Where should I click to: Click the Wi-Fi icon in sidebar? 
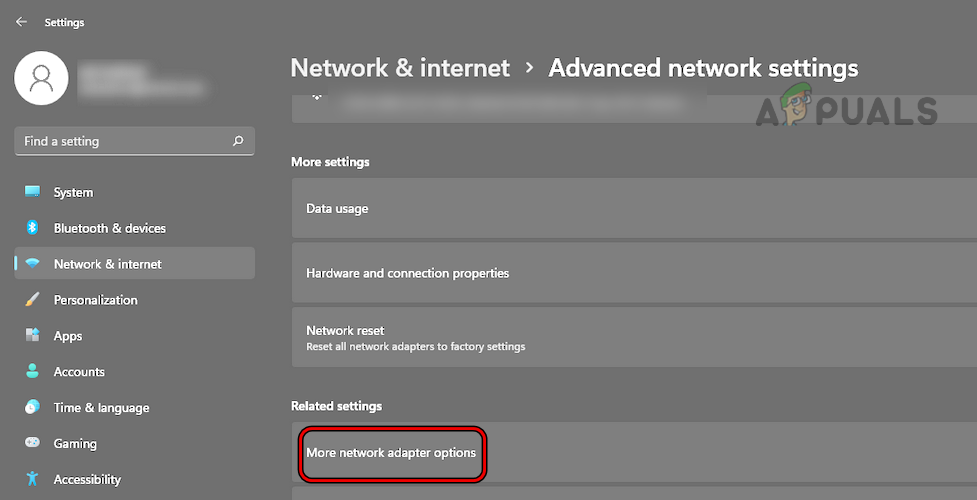click(x=33, y=264)
